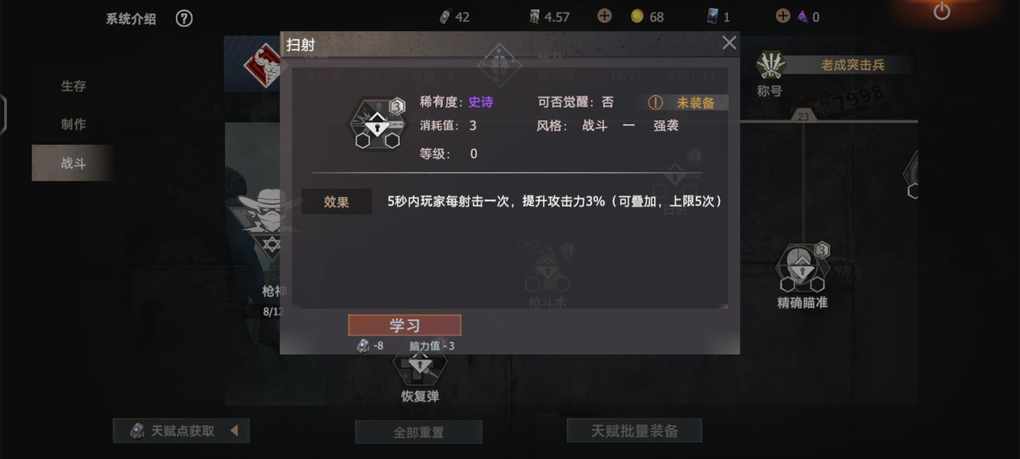The width and height of the screenshot is (1020, 459).
Task: Click the 天赋批量装备 button
Action: 634,430
